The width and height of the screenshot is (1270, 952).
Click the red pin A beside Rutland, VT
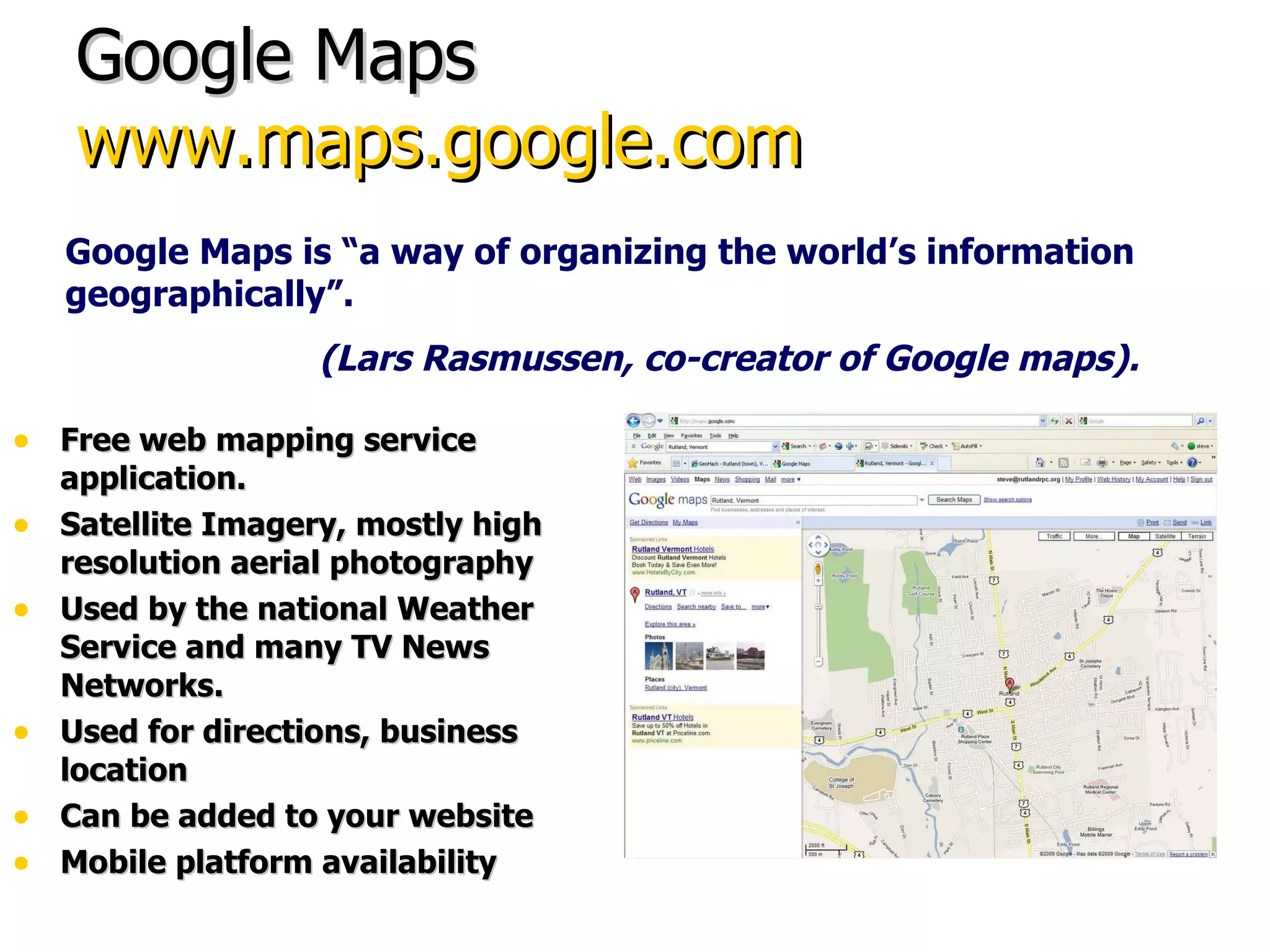pos(634,594)
